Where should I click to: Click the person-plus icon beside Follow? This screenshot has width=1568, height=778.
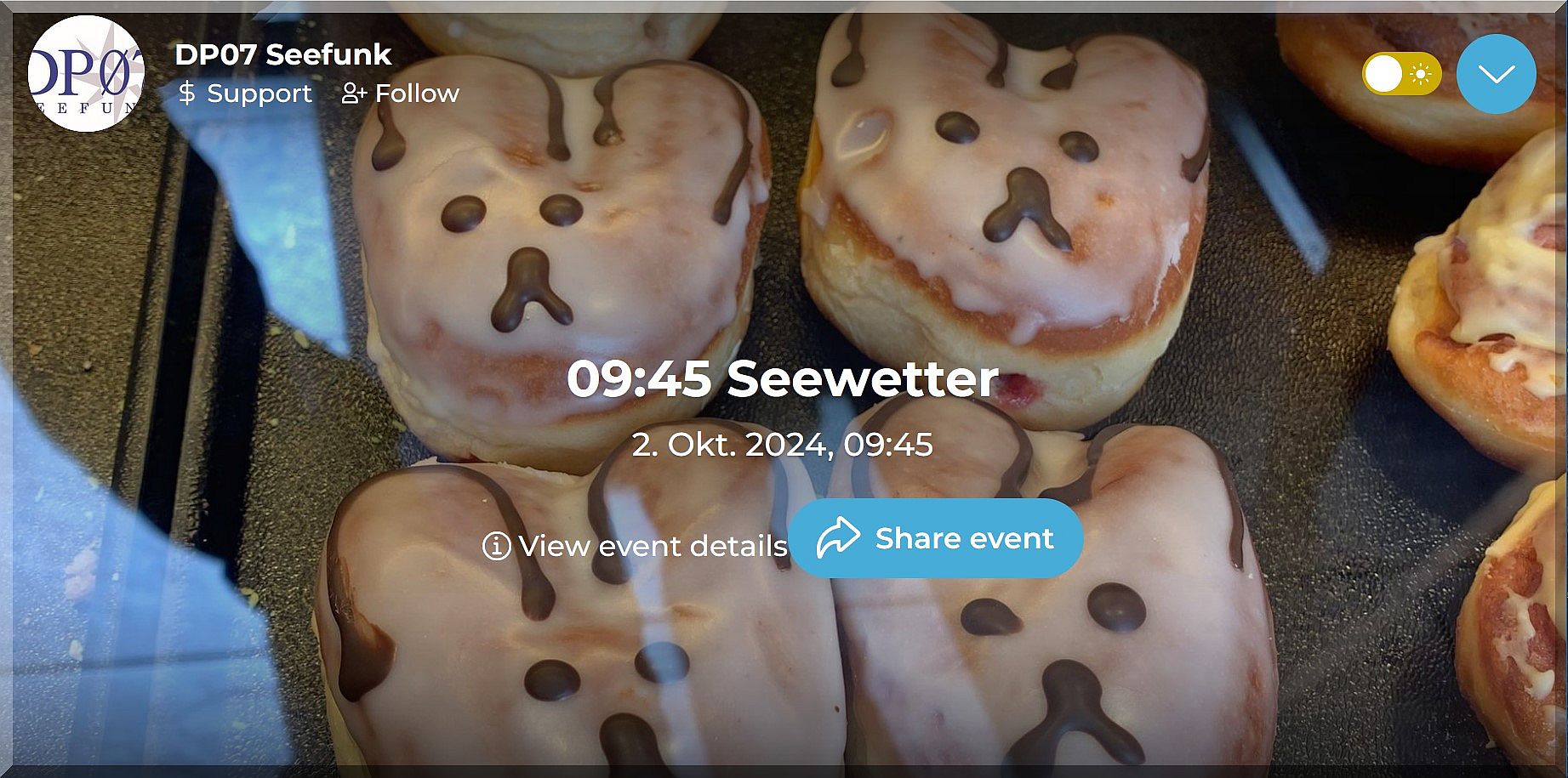(354, 93)
